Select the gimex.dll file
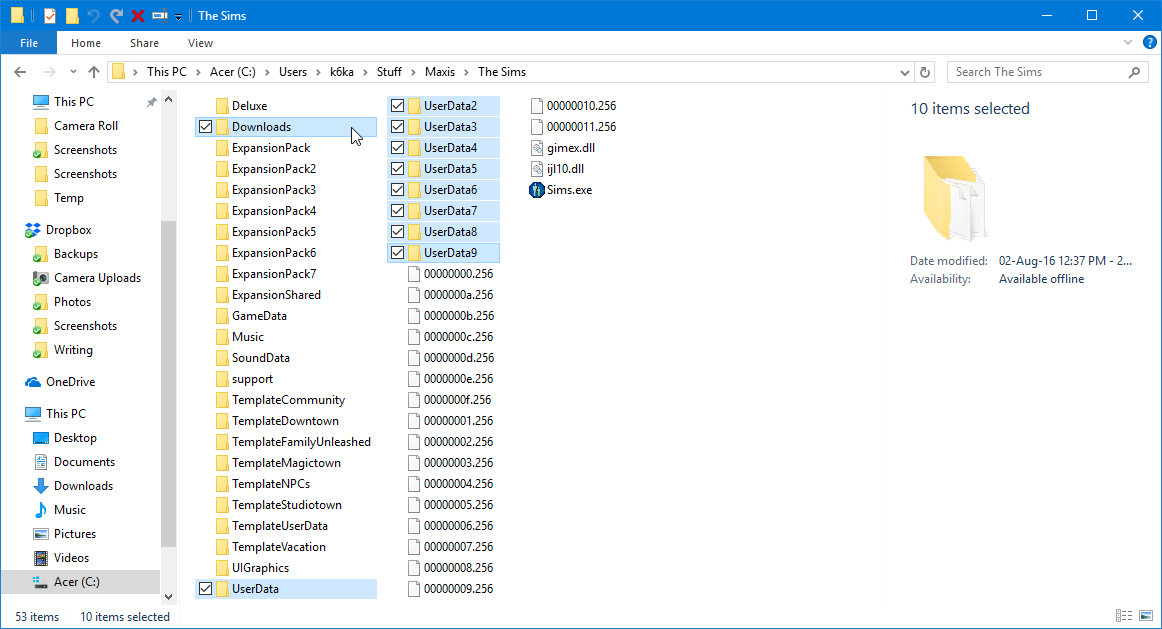 coord(563,148)
